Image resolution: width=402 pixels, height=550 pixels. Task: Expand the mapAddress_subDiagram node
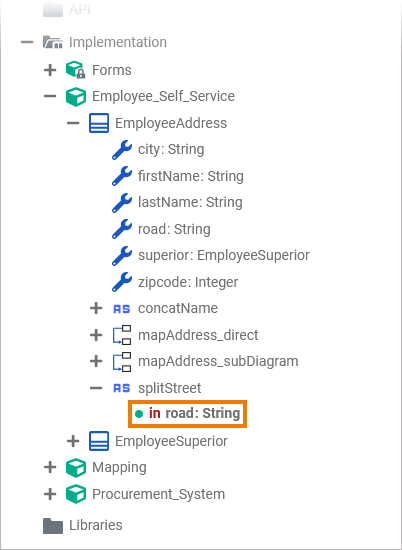[x=96, y=361]
